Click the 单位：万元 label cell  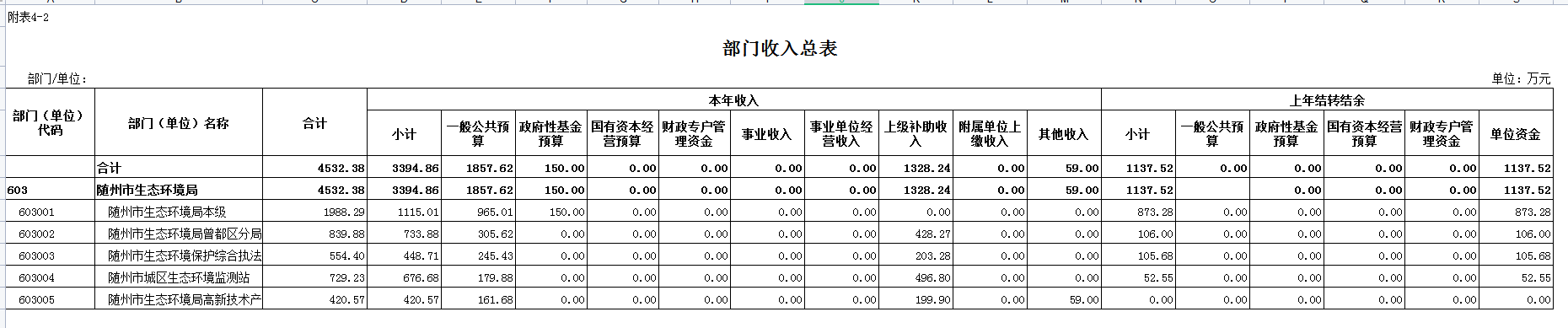(1521, 78)
